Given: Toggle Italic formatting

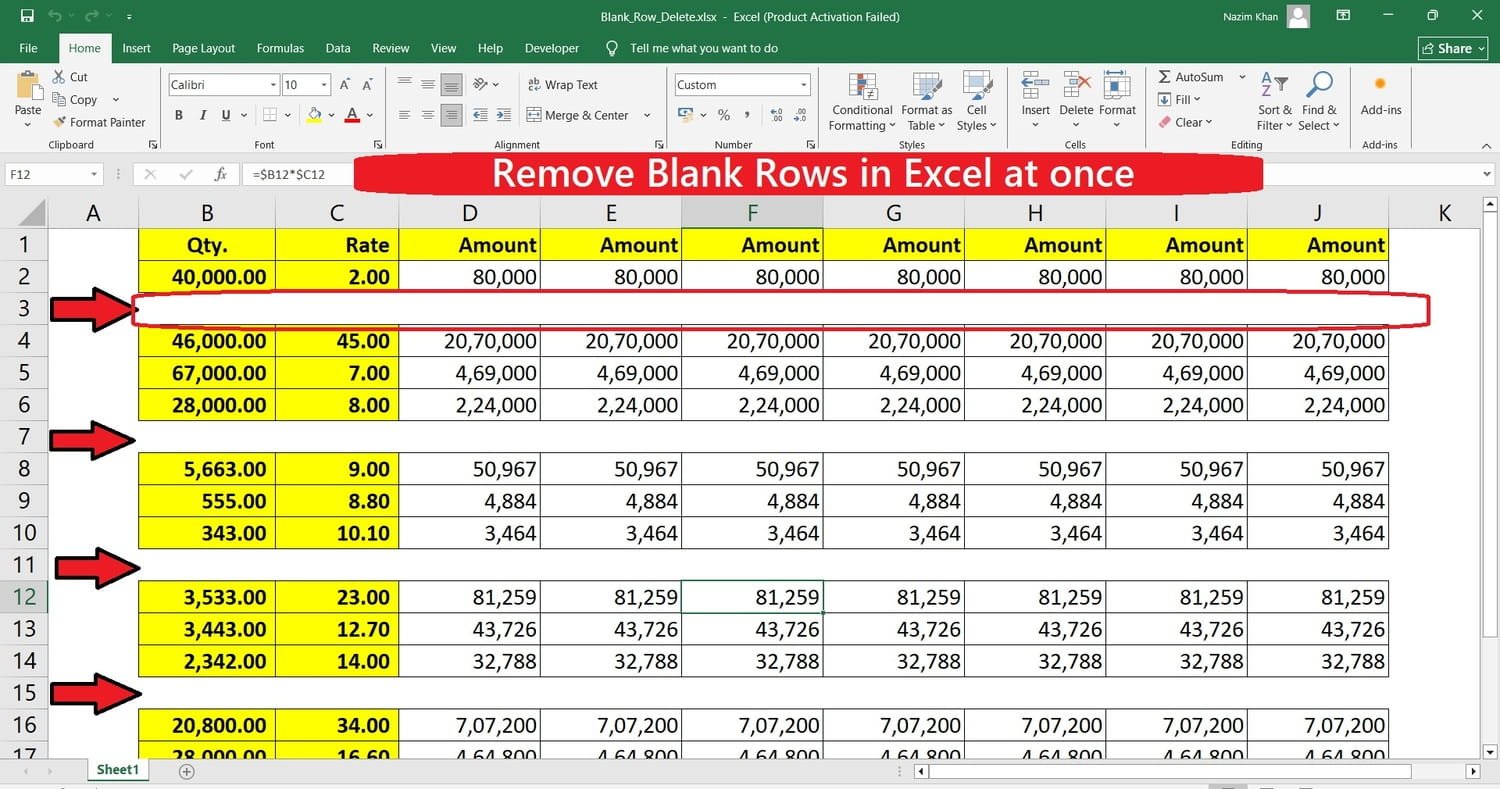Looking at the screenshot, I should click(203, 115).
